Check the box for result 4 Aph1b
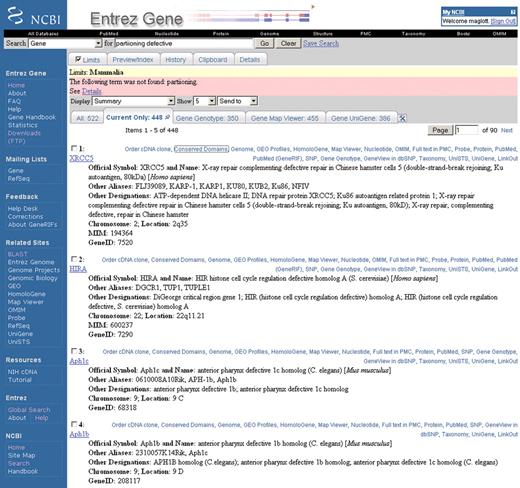Image resolution: width=520 pixels, height=488 pixels. click(74, 424)
